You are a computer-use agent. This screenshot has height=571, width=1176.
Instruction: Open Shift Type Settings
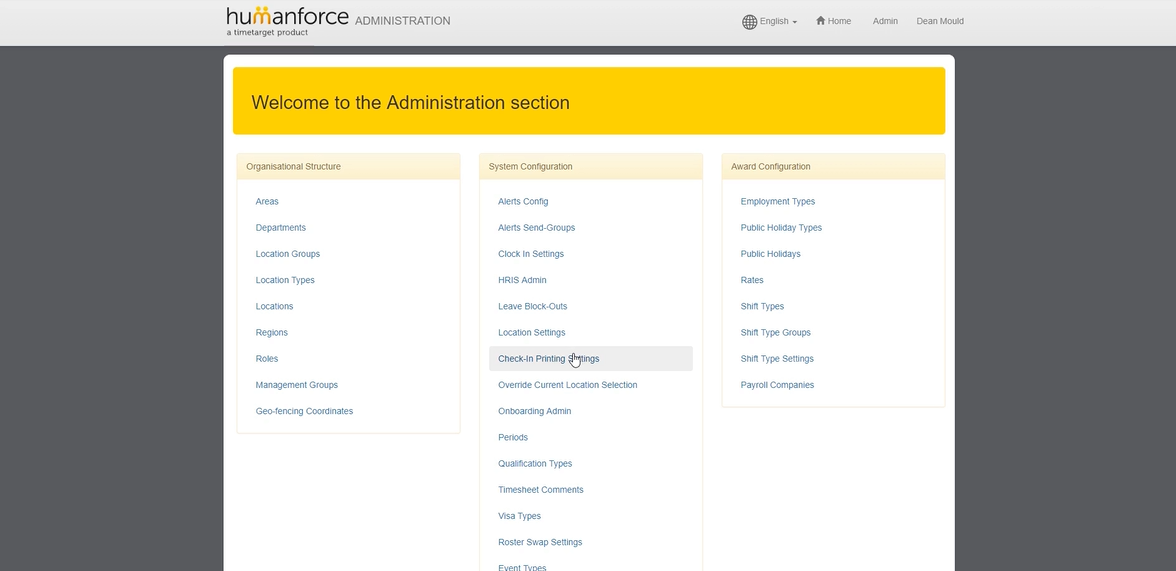pyautogui.click(x=777, y=359)
